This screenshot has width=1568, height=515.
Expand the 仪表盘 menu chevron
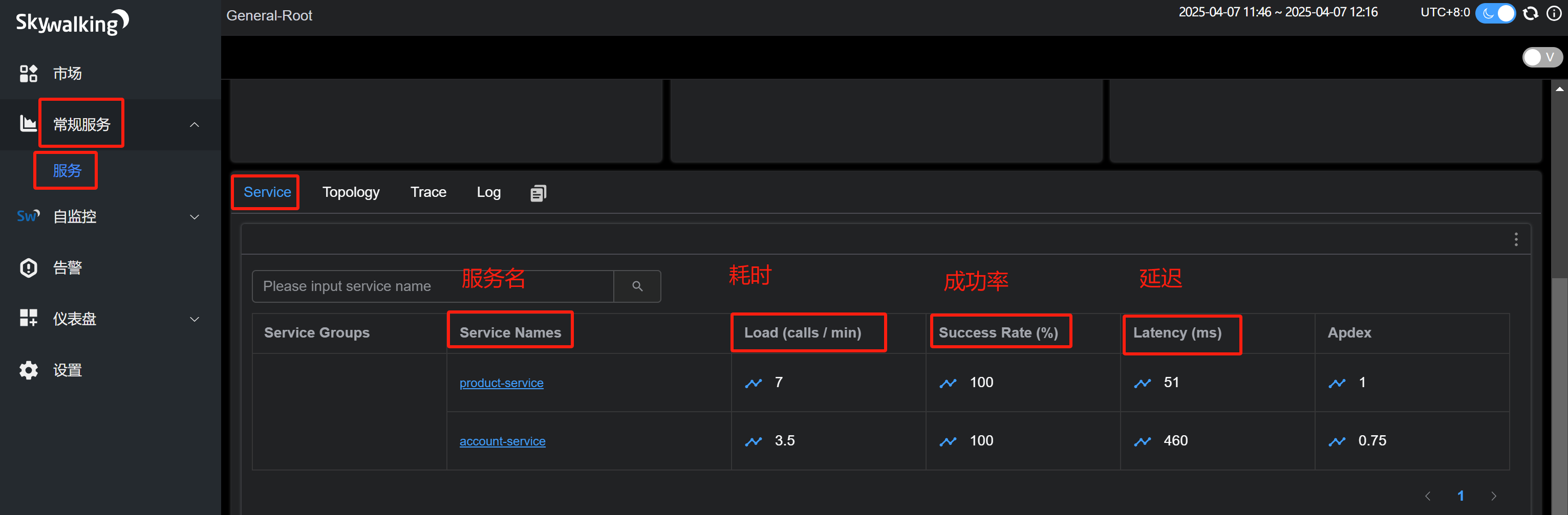pyautogui.click(x=194, y=319)
